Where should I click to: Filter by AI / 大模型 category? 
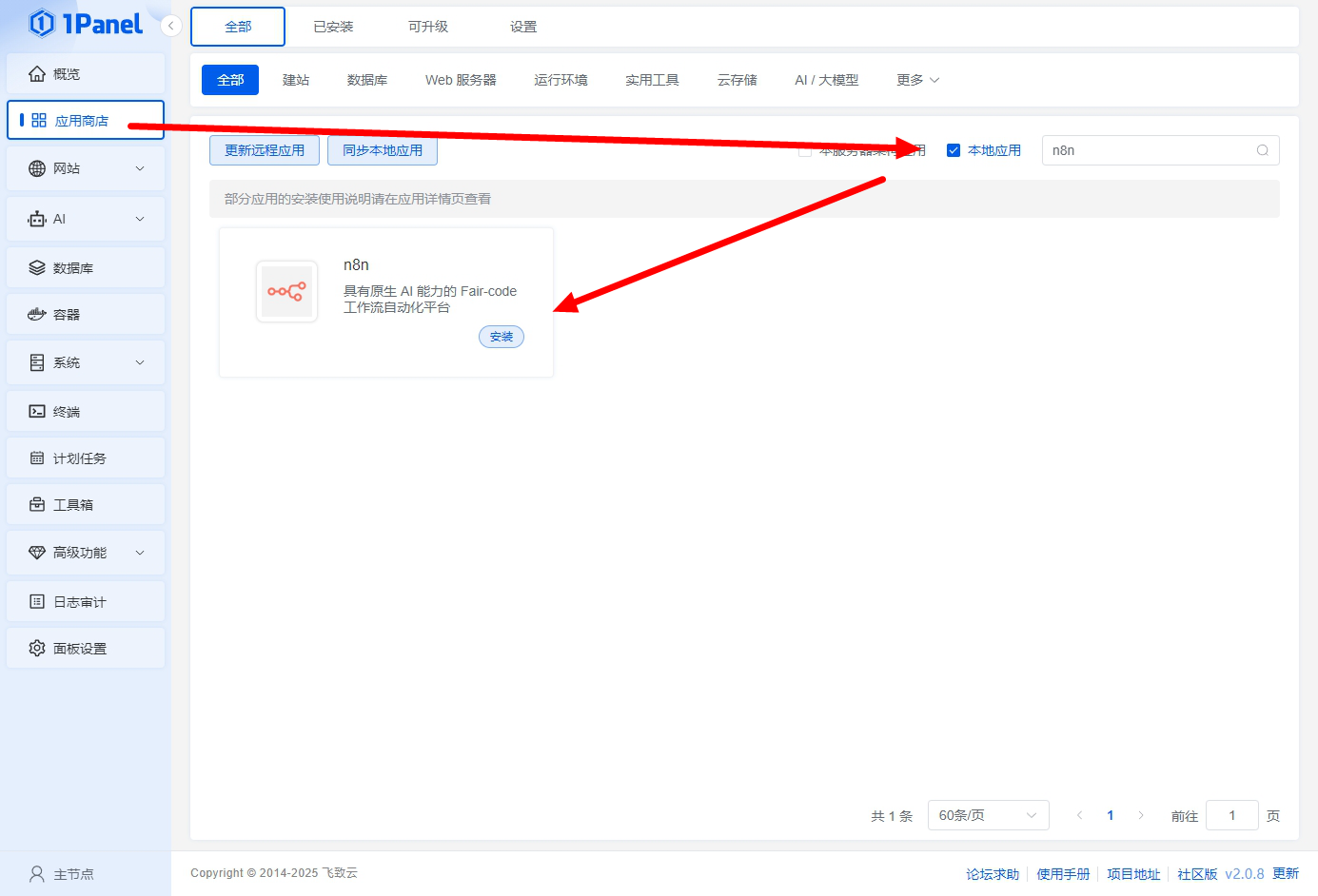coord(826,80)
